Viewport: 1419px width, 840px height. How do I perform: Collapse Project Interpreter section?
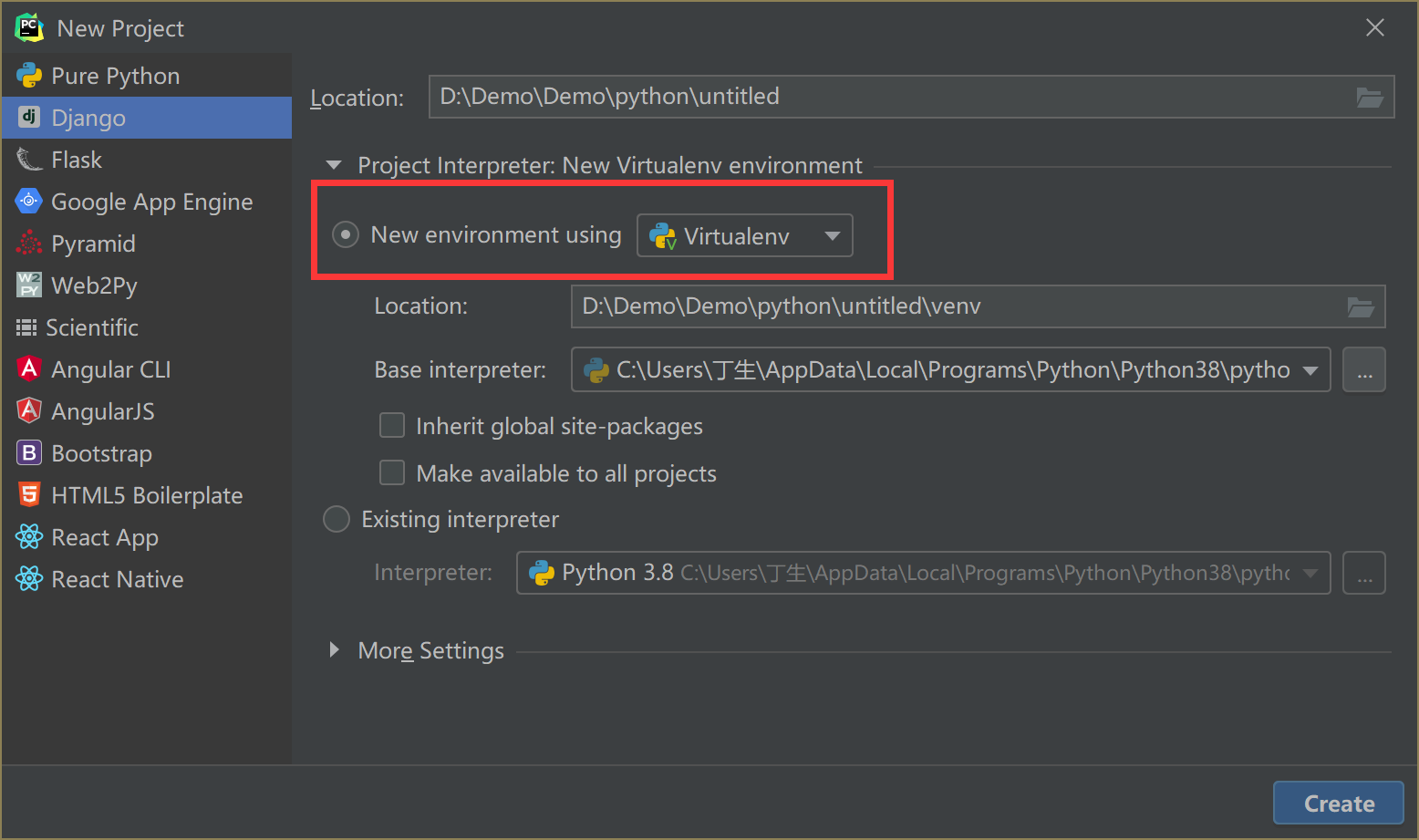[334, 165]
